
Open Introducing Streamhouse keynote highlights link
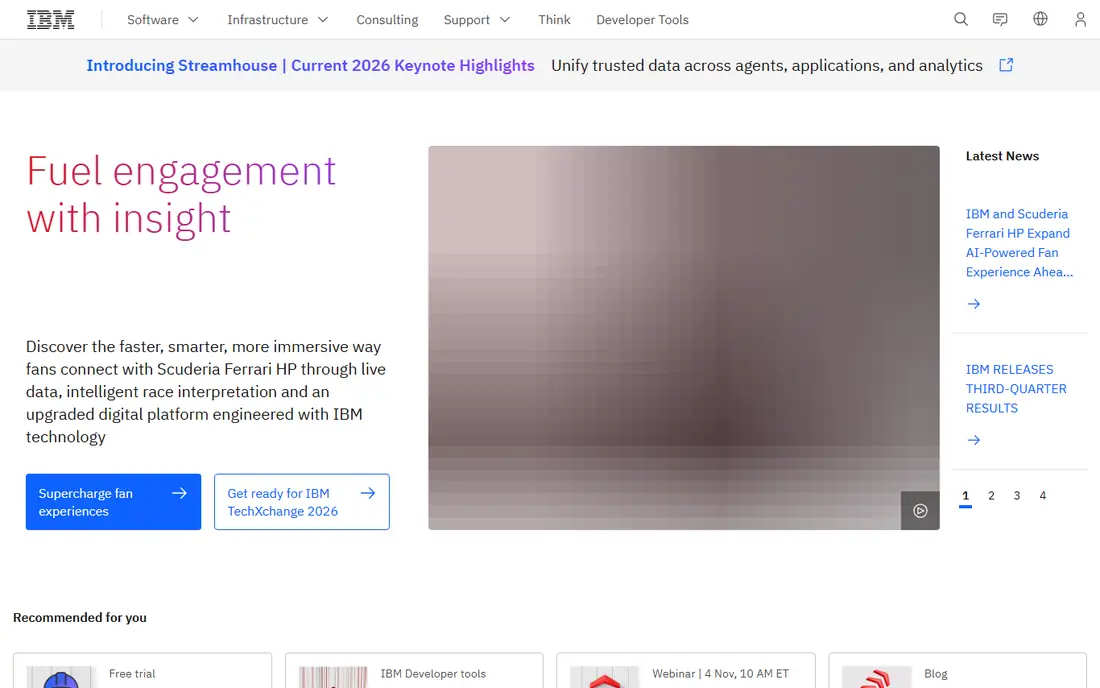(310, 65)
